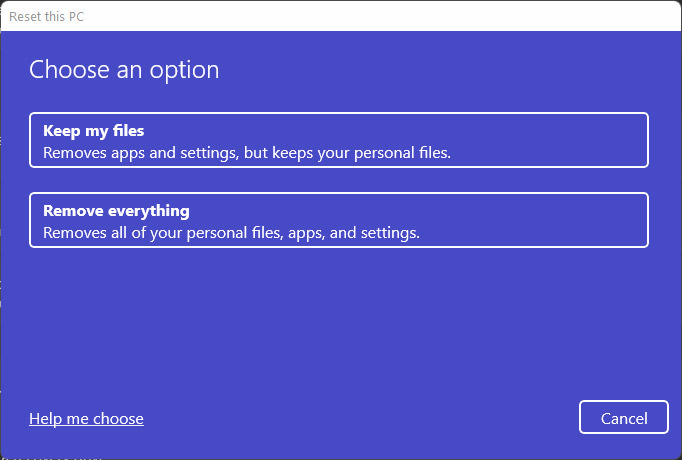Click the bold Remove everything title
Screen dimensions: 682x460
click(116, 211)
